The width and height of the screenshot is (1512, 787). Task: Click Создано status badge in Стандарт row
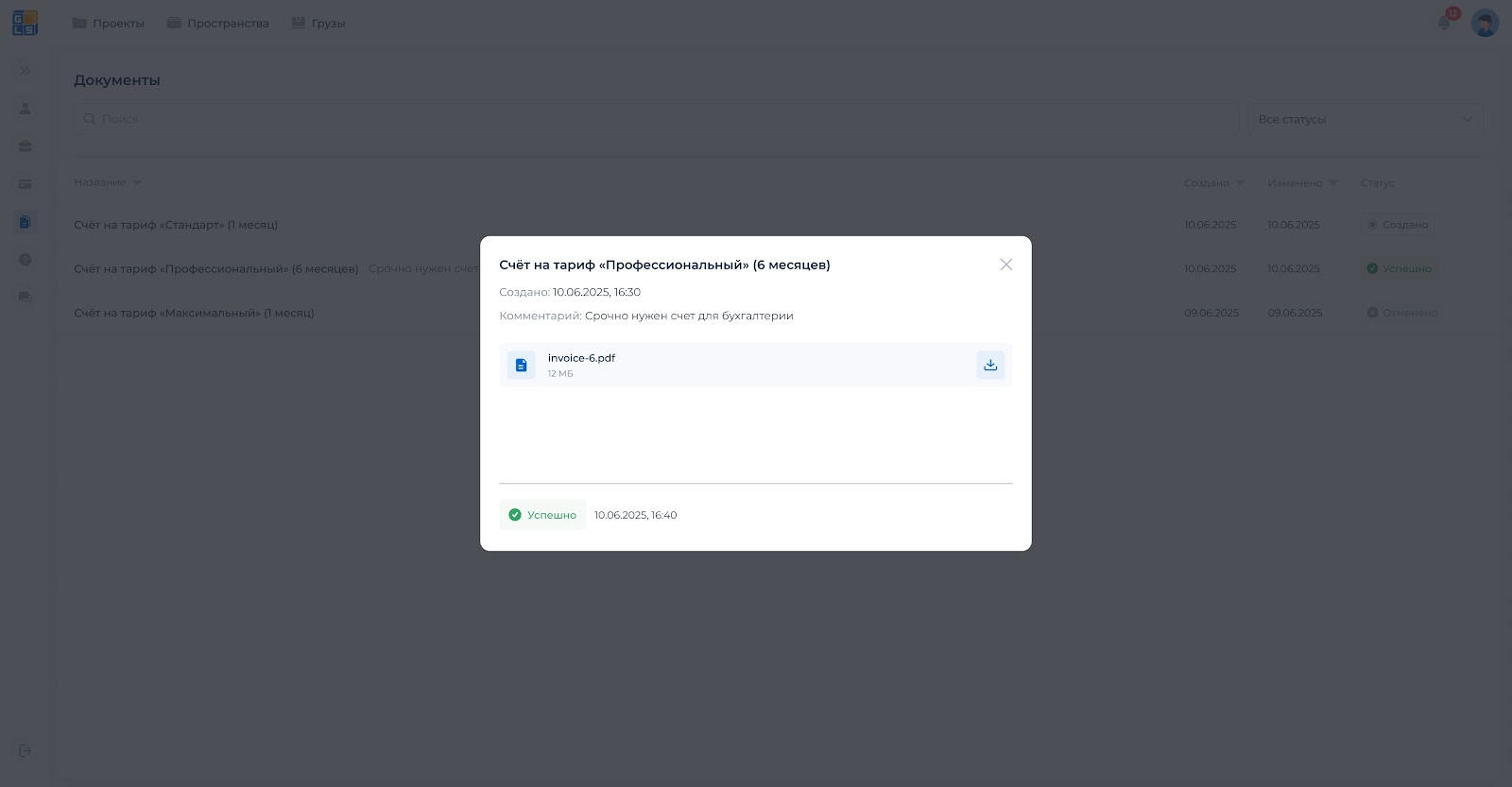click(x=1398, y=225)
